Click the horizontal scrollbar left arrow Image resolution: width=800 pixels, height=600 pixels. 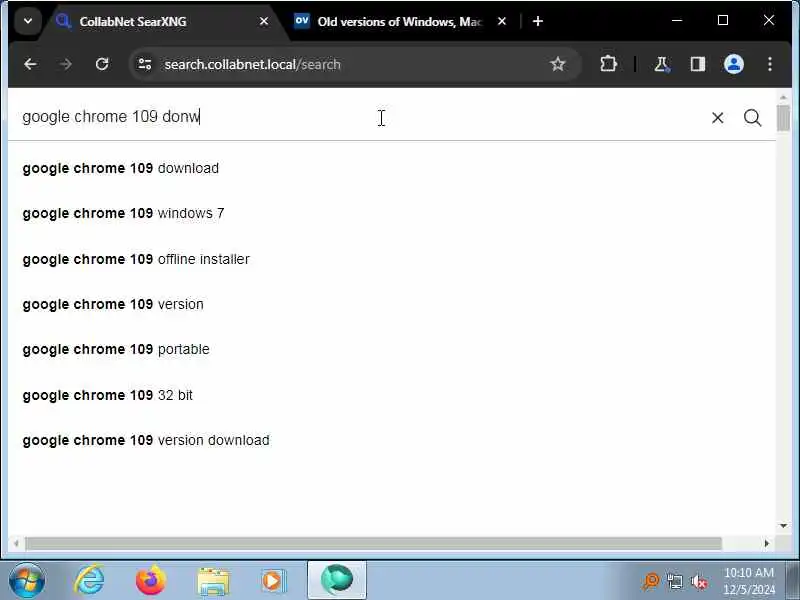[16, 544]
